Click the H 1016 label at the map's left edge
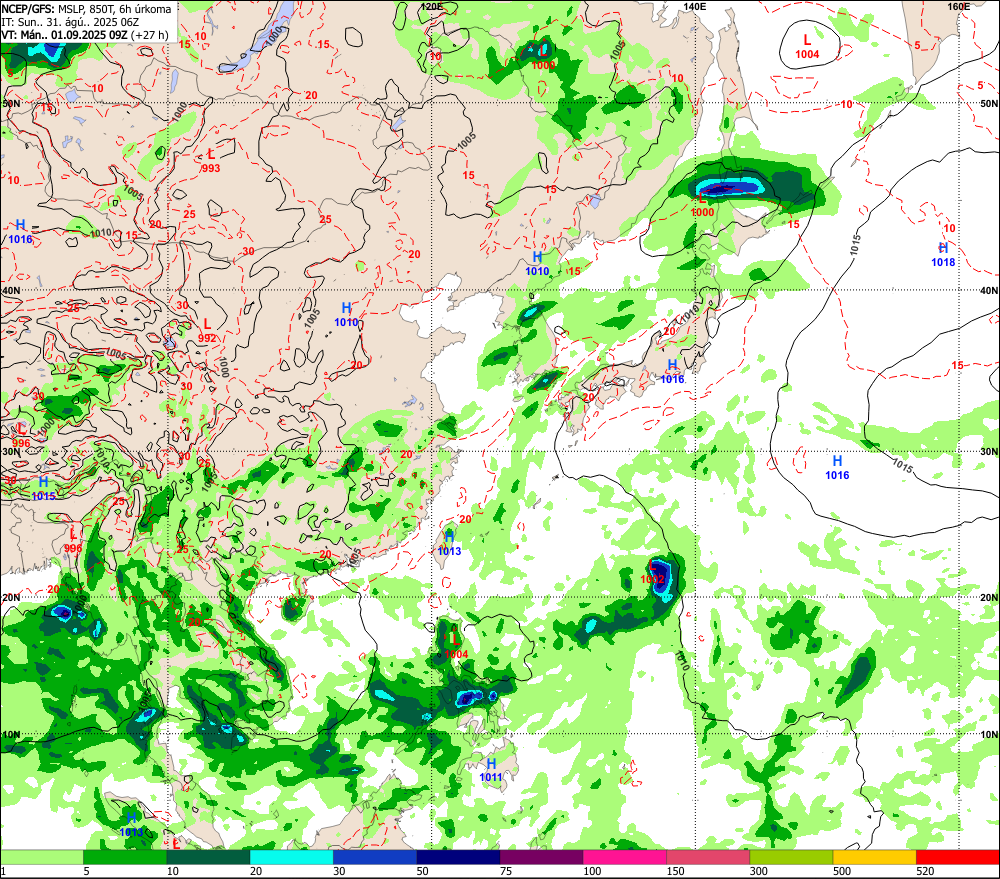This screenshot has height=879, width=1000. coord(20,232)
